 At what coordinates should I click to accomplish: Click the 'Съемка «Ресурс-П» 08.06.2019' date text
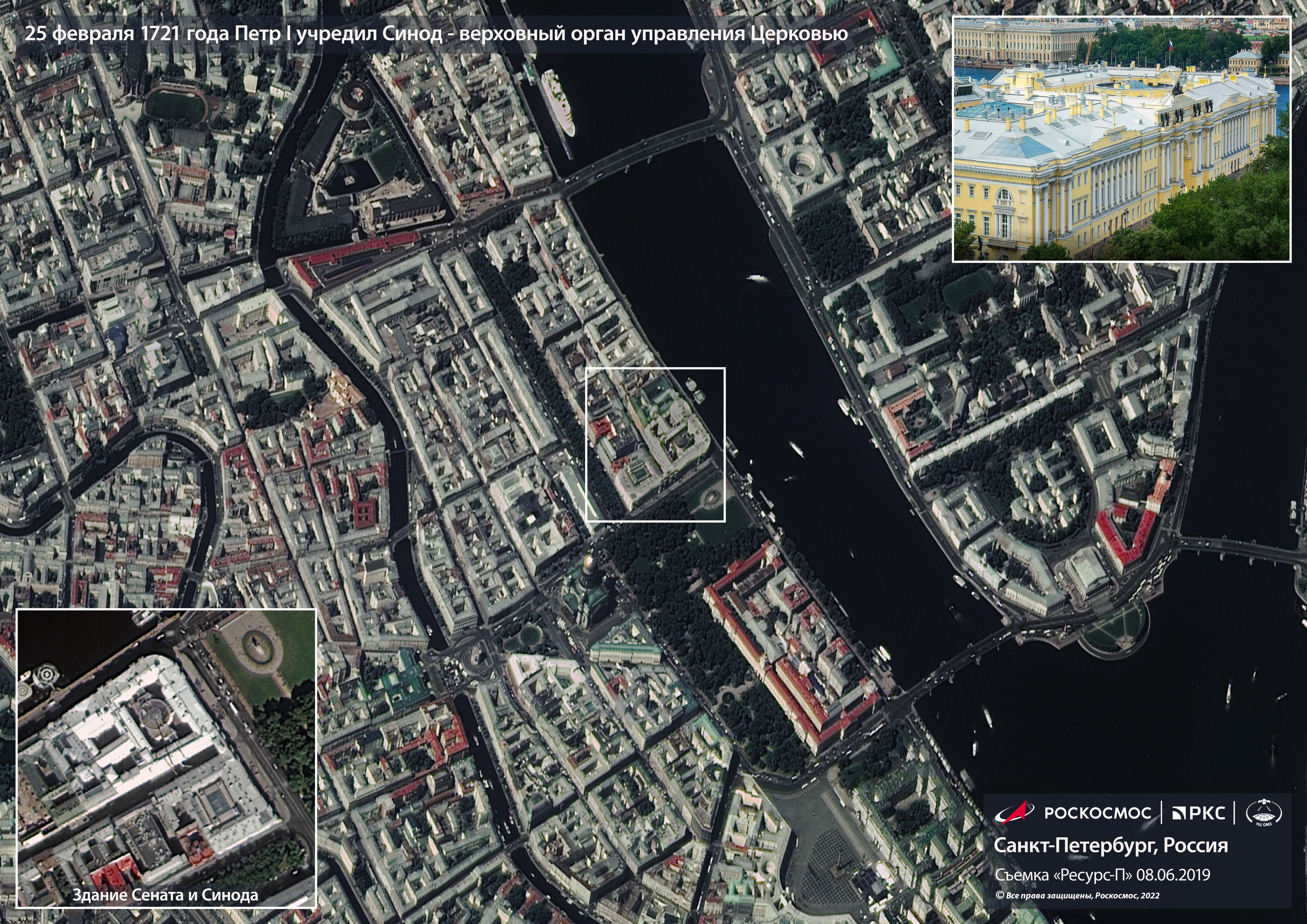[x=1102, y=874]
